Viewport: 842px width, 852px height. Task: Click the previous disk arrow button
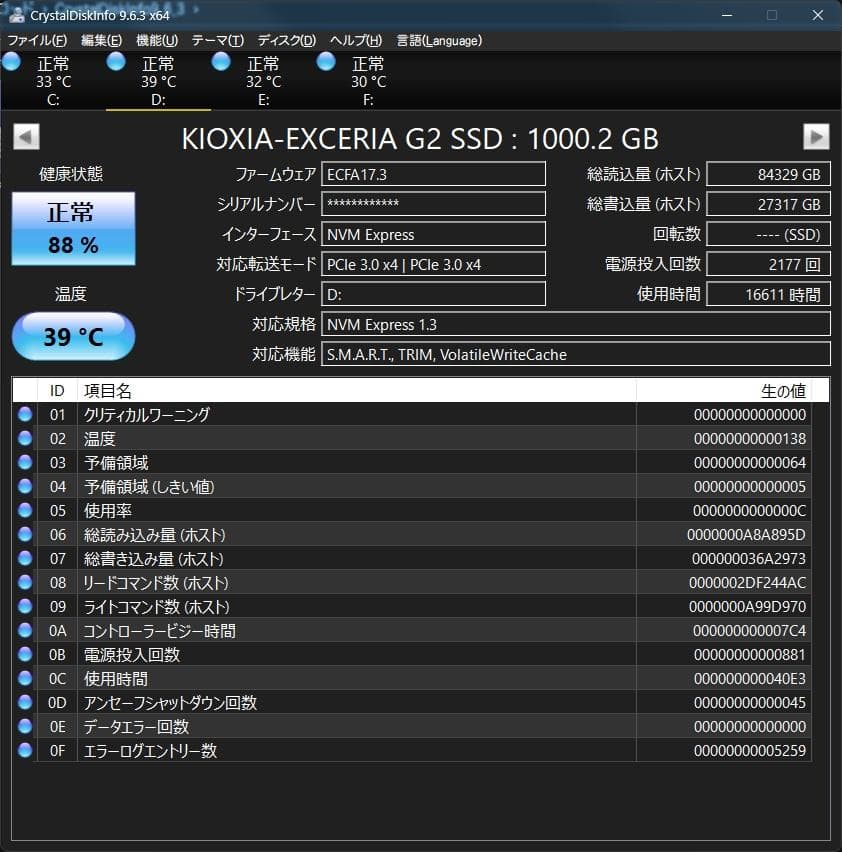[26, 136]
